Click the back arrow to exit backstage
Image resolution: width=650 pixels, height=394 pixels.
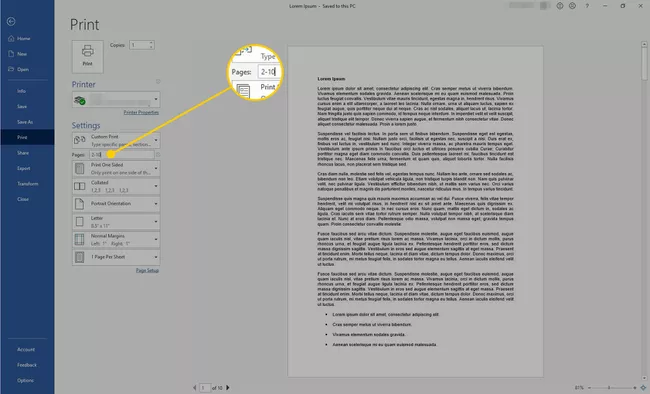click(x=11, y=22)
